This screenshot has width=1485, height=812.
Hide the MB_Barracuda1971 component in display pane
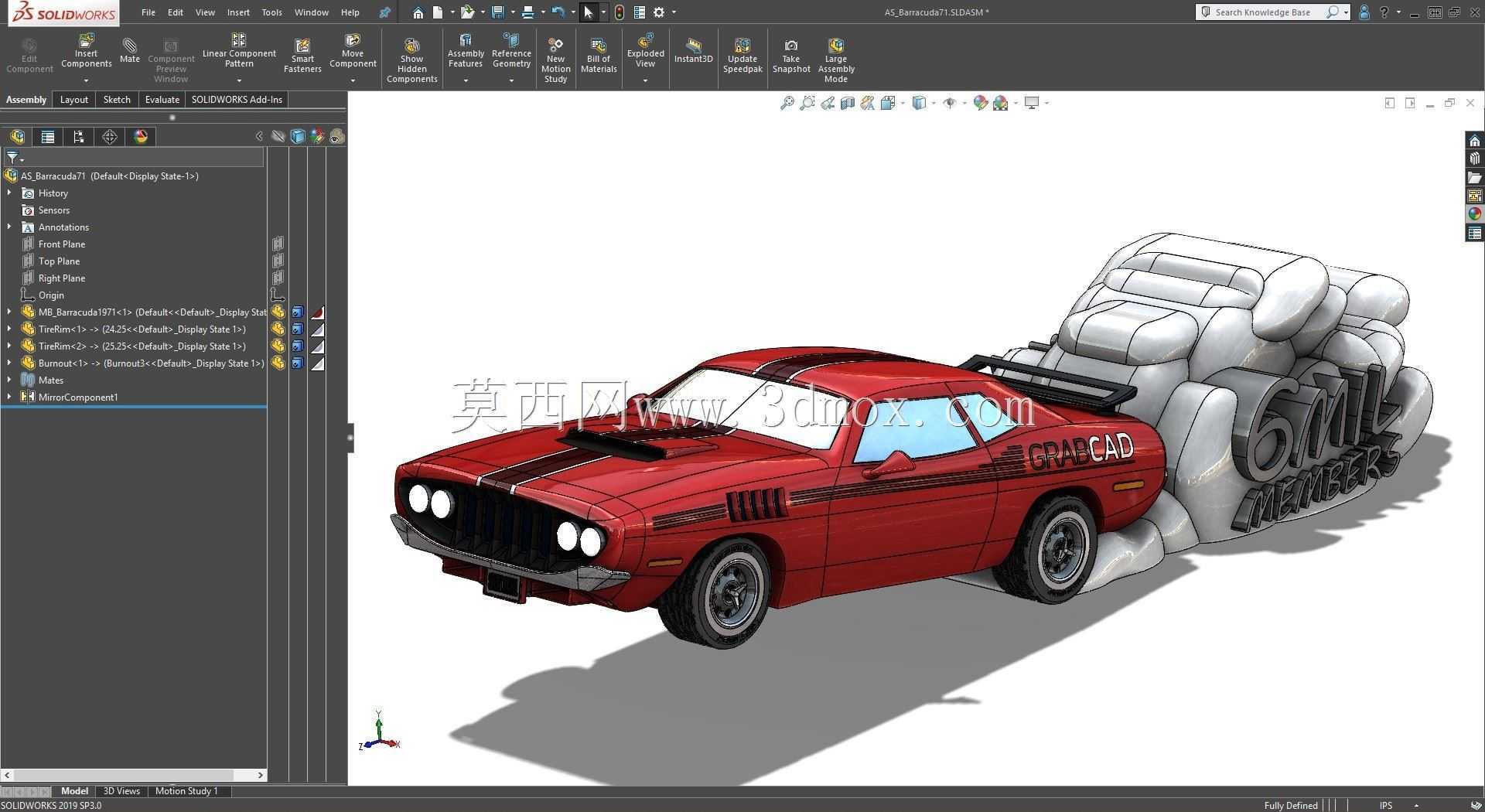tap(278, 312)
